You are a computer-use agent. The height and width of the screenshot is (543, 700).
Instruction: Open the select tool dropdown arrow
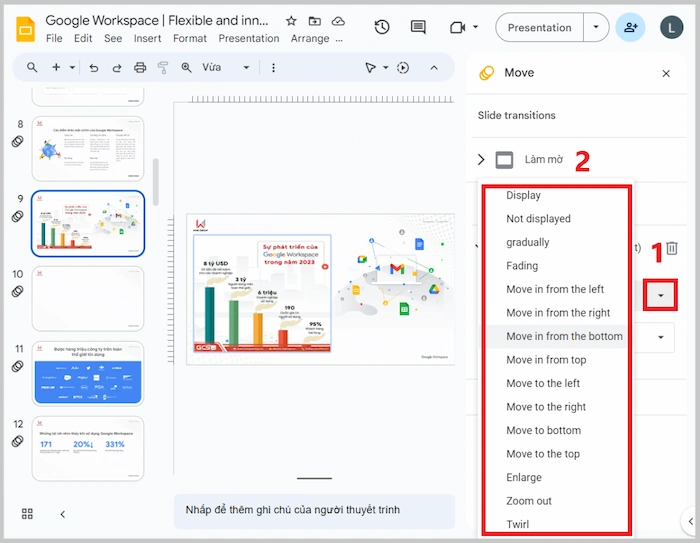[386, 68]
